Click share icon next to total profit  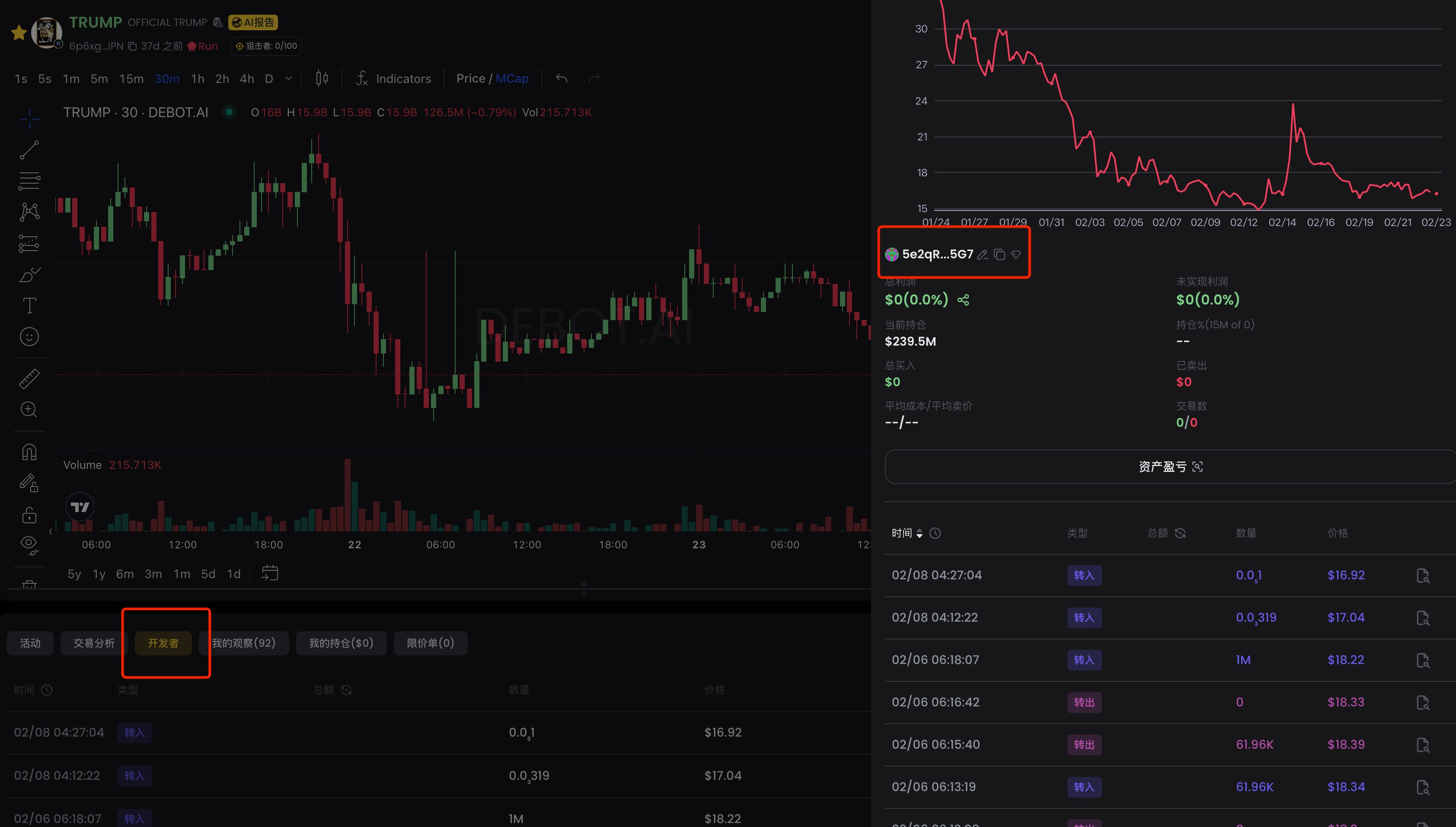point(963,300)
